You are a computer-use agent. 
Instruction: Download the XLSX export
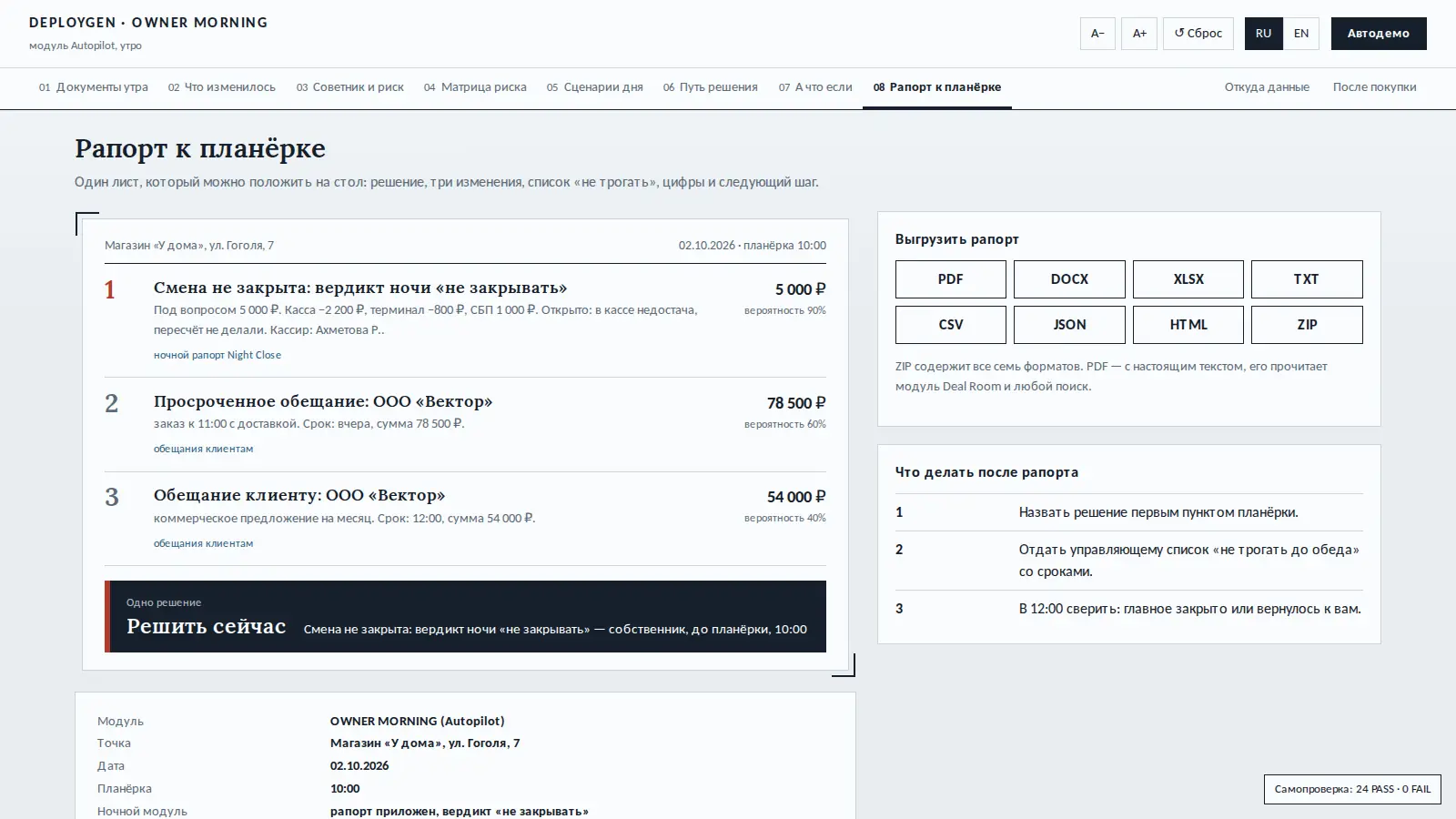pyautogui.click(x=1188, y=279)
